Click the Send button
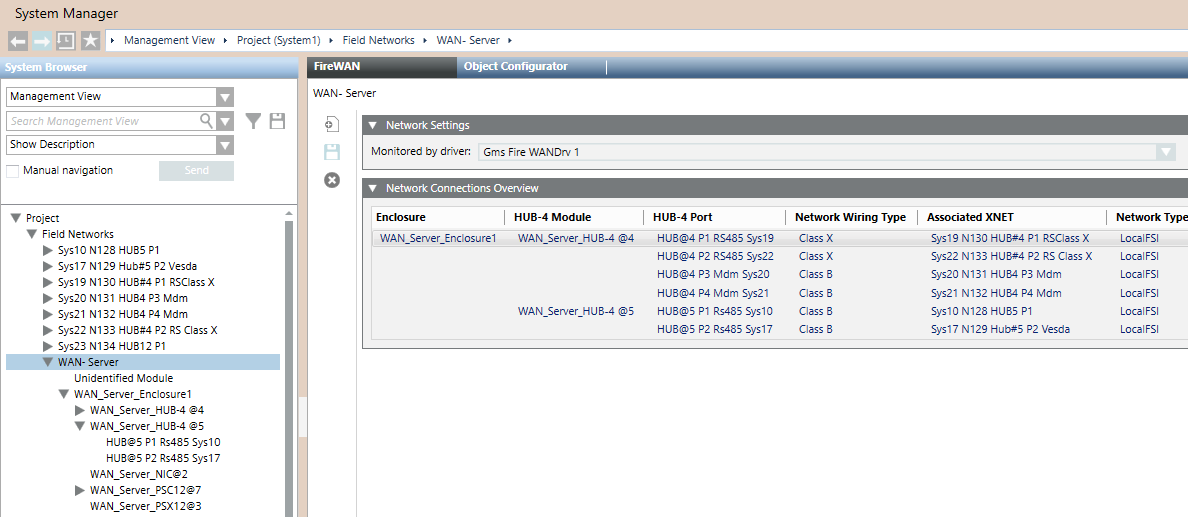 [x=196, y=171]
